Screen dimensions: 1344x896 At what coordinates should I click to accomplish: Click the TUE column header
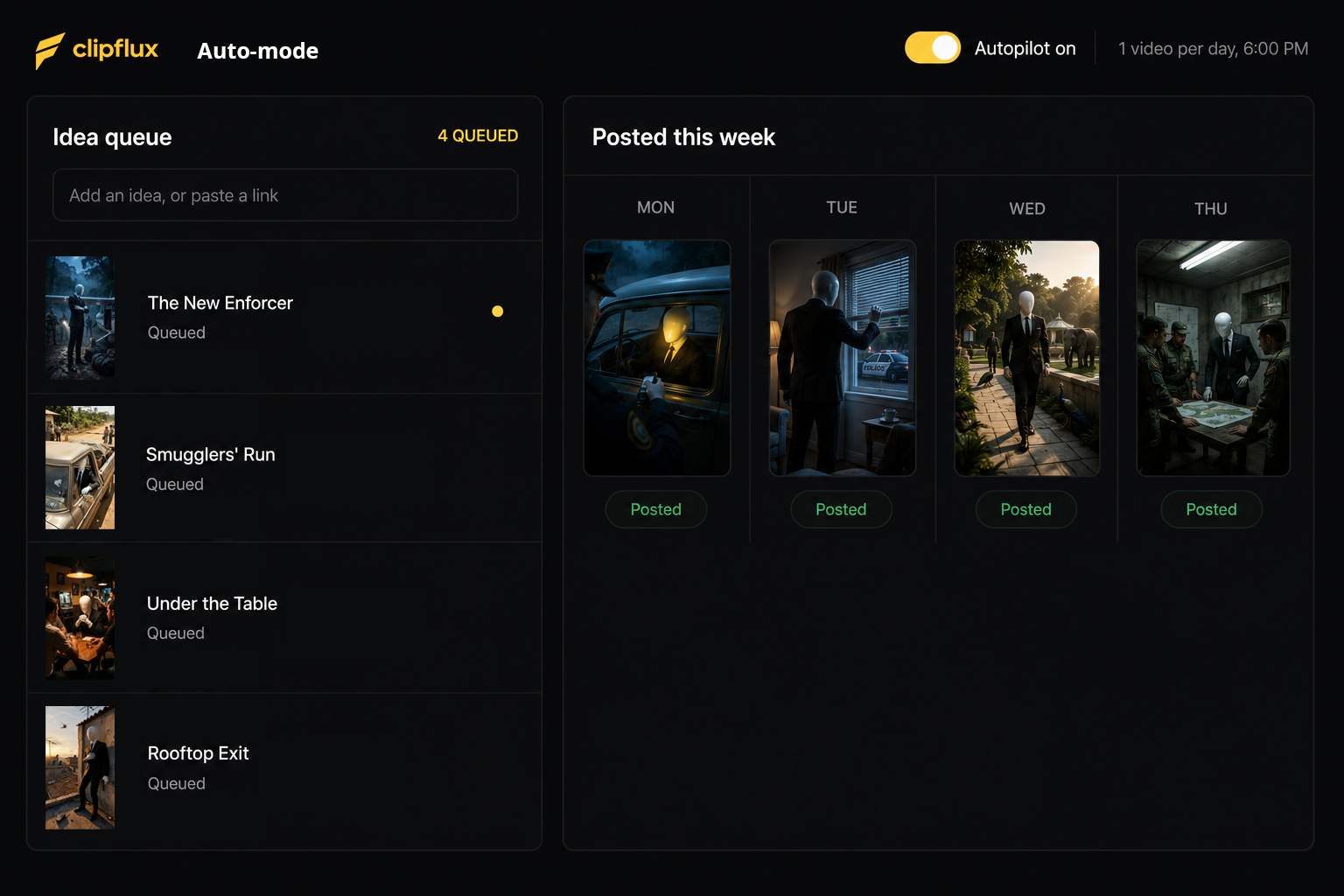point(842,207)
